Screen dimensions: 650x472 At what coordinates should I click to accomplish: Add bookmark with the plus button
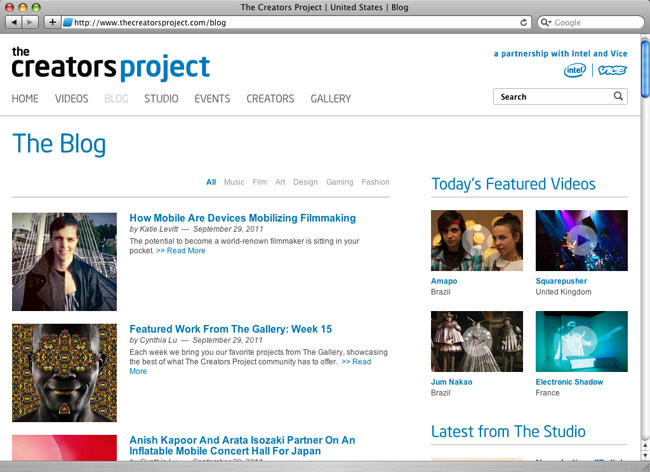coord(52,22)
